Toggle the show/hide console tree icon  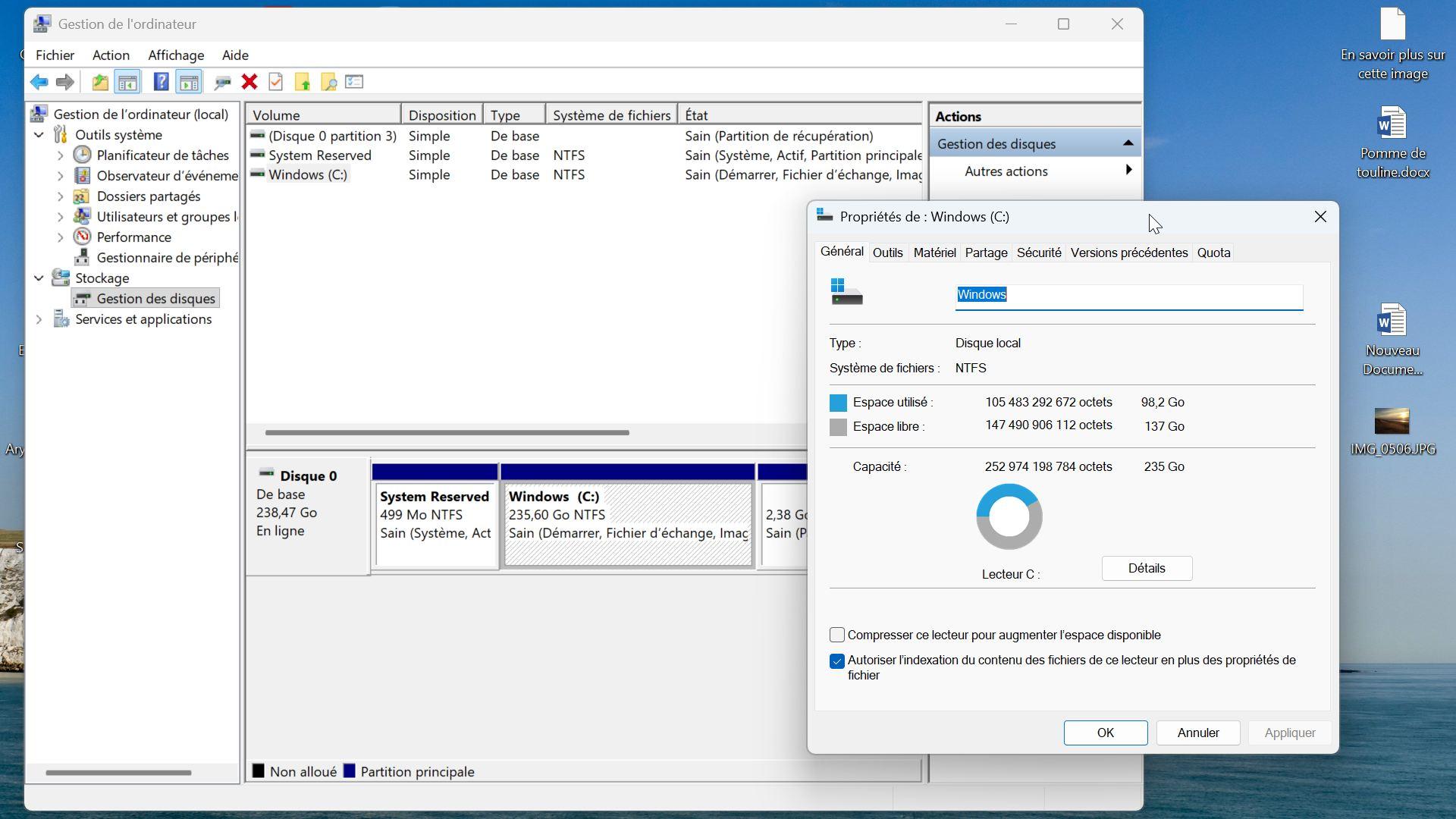(x=127, y=82)
